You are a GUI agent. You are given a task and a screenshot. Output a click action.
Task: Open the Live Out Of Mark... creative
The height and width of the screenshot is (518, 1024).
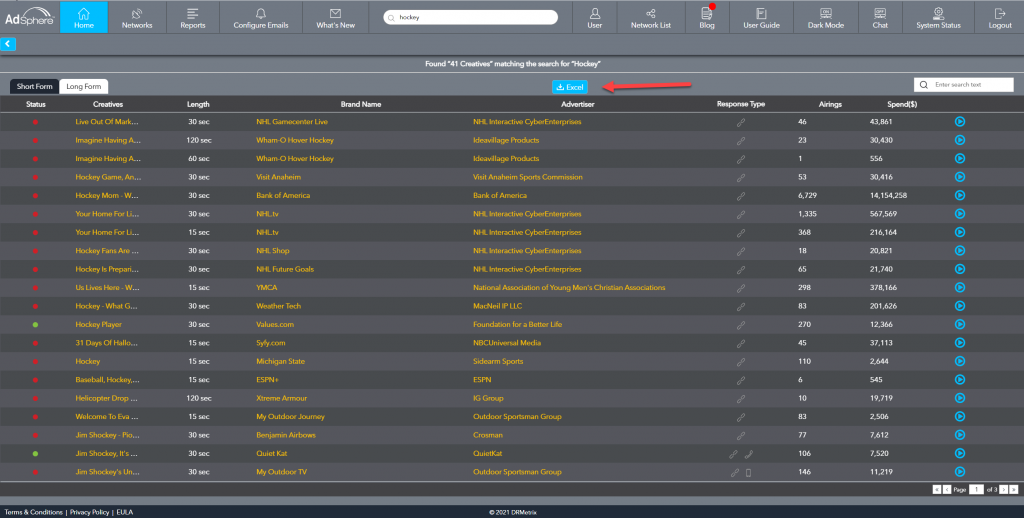(106, 121)
